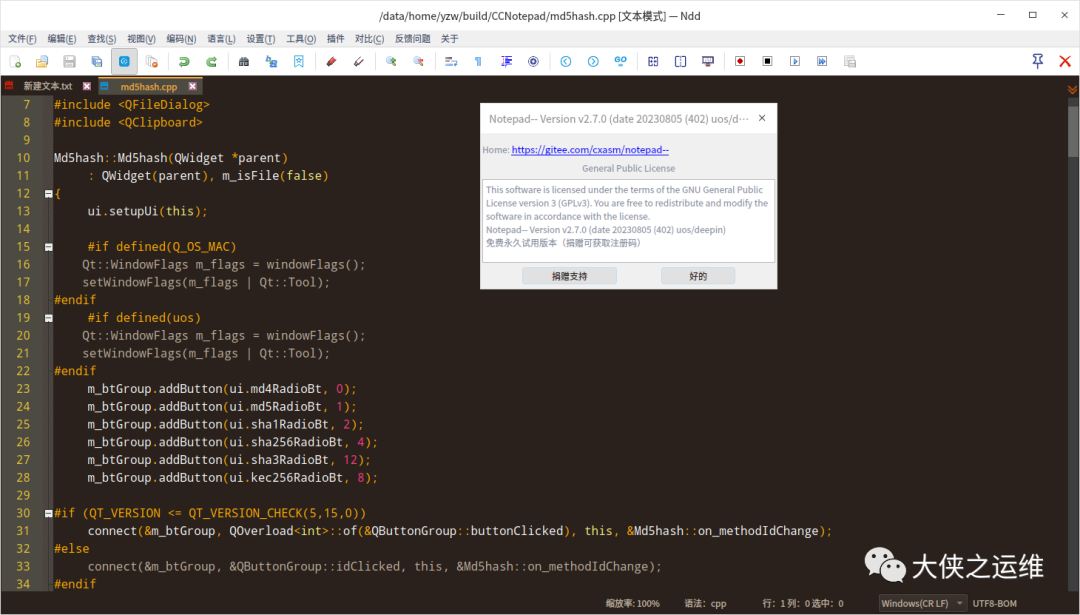Open the 关于 menu
This screenshot has height=615, width=1080.
pos(450,39)
